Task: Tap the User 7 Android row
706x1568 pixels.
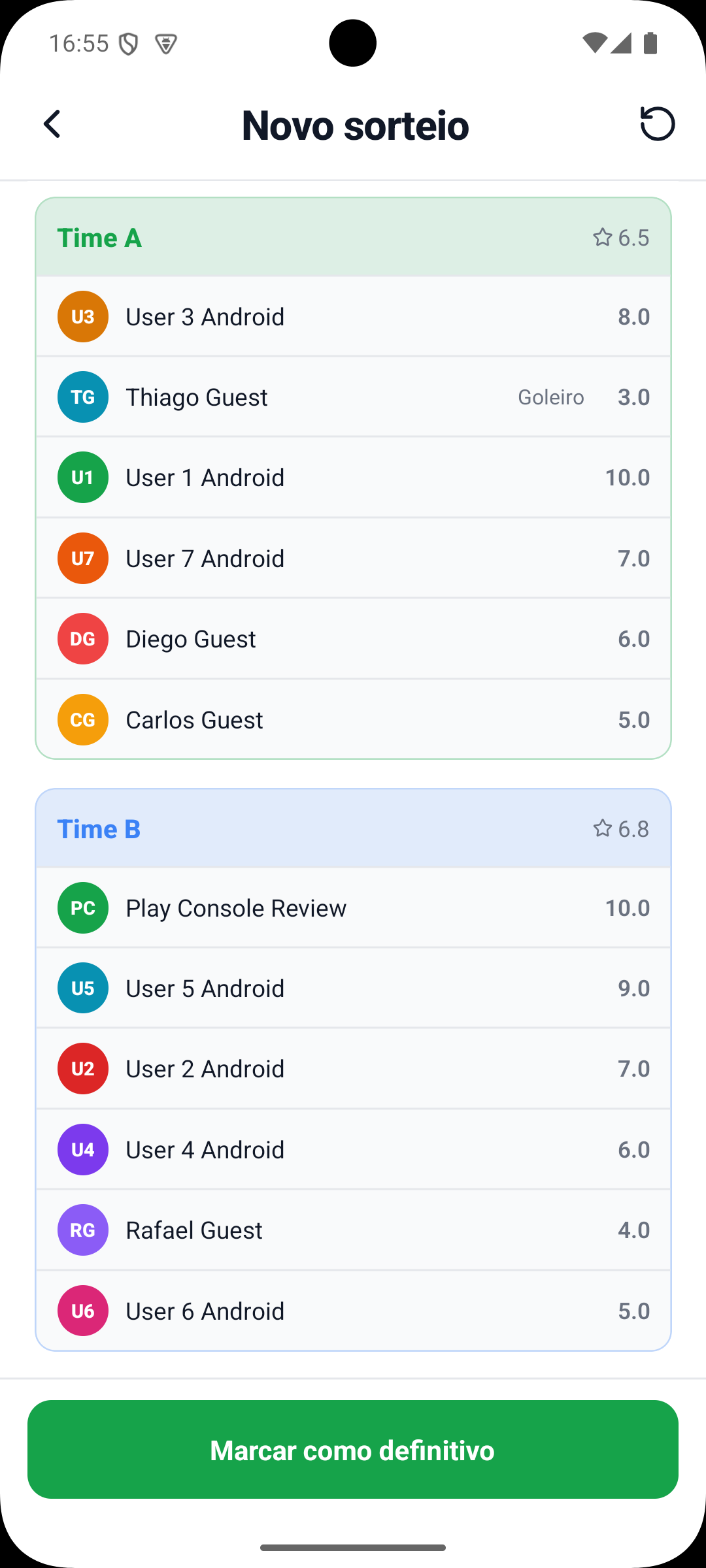Action: (x=353, y=559)
